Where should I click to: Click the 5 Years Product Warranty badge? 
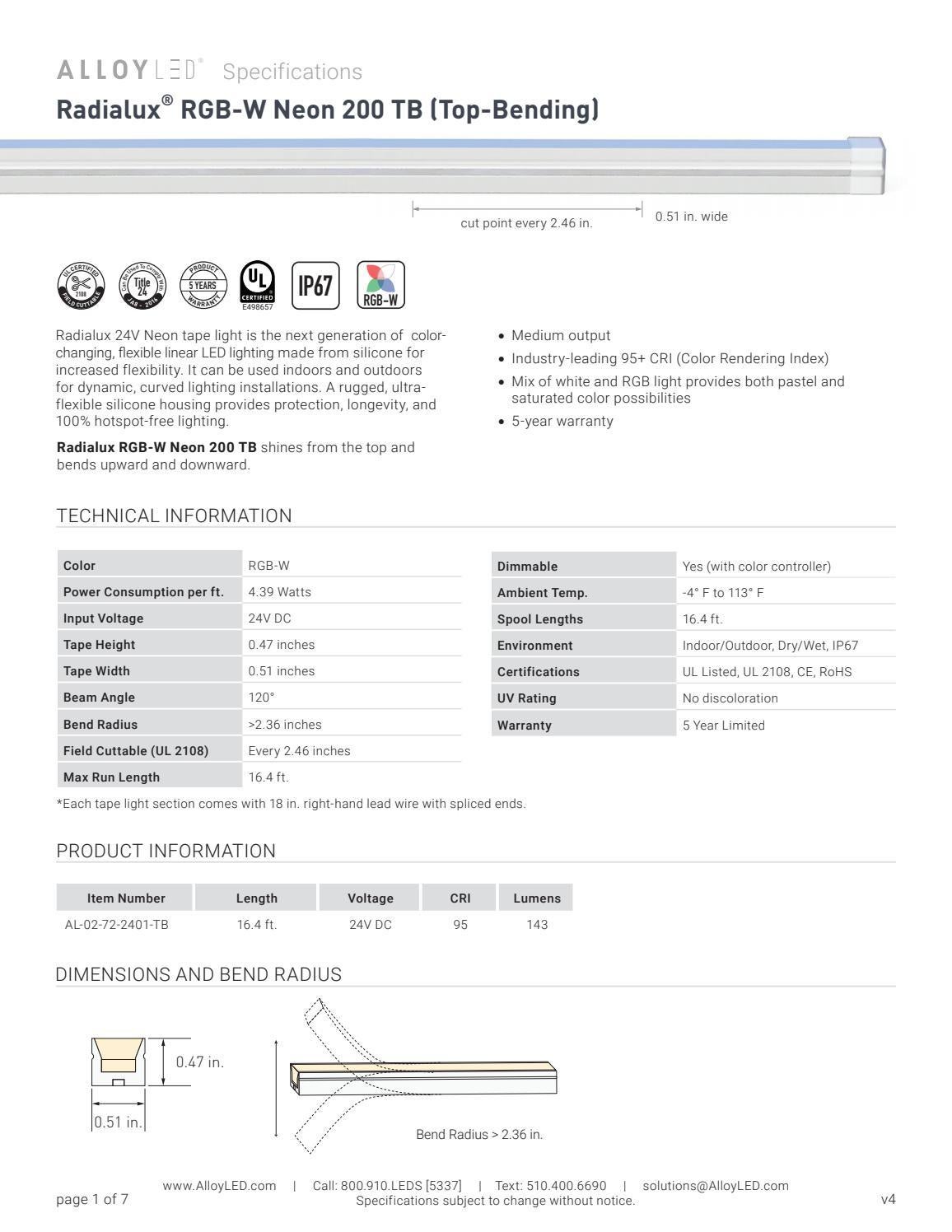[x=203, y=285]
